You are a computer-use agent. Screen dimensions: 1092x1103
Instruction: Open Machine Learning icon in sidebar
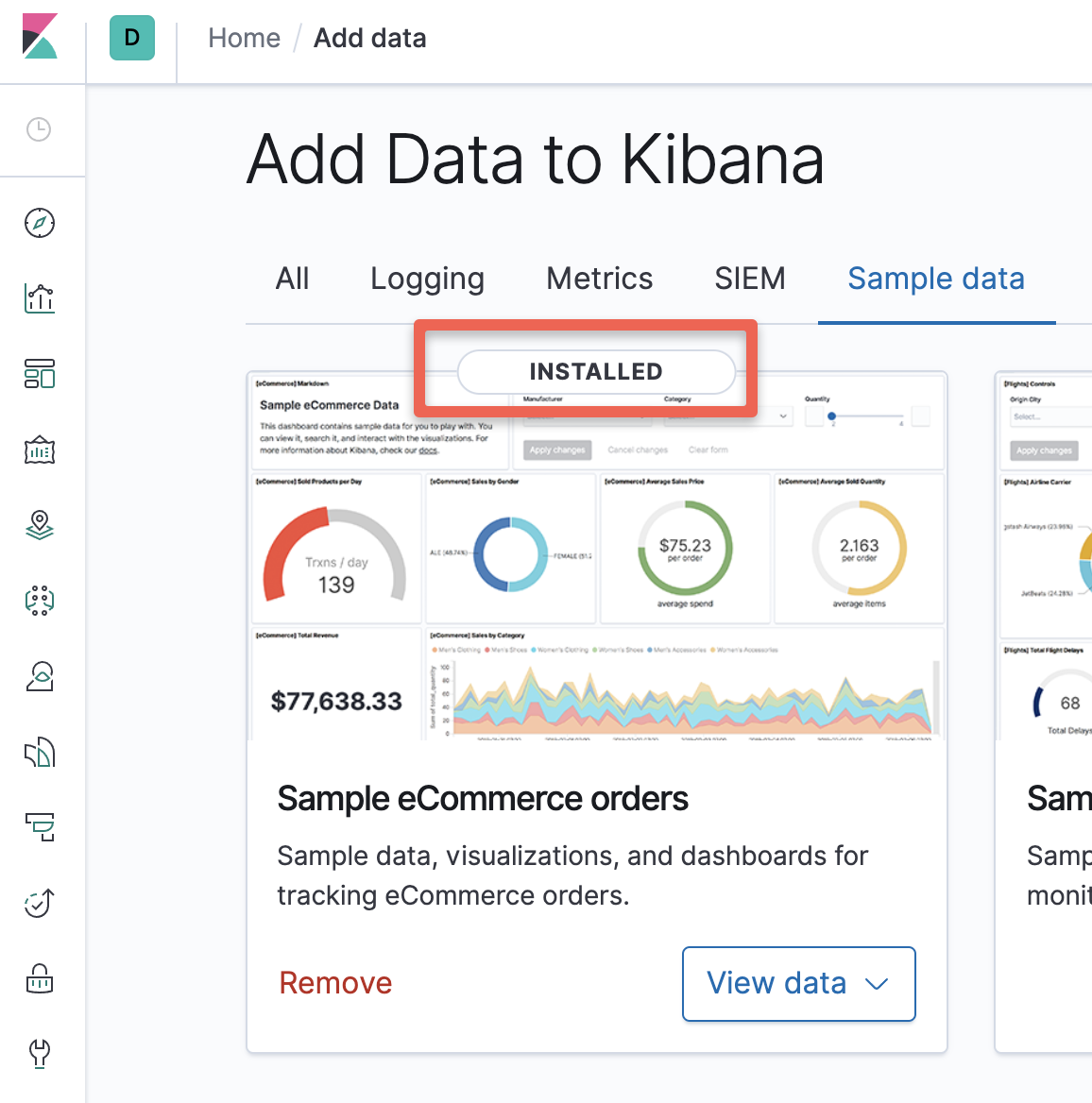[40, 601]
